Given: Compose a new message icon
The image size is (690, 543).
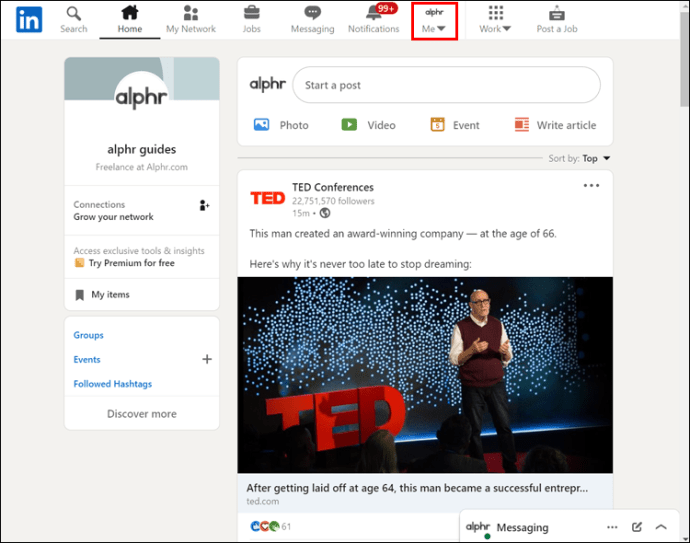Looking at the screenshot, I should [637, 527].
